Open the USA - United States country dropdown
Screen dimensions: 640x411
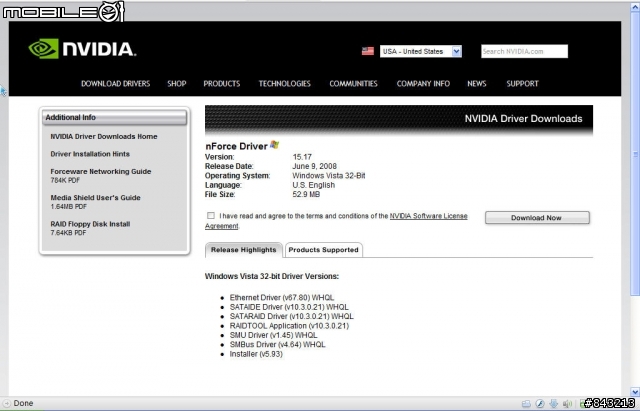click(421, 51)
